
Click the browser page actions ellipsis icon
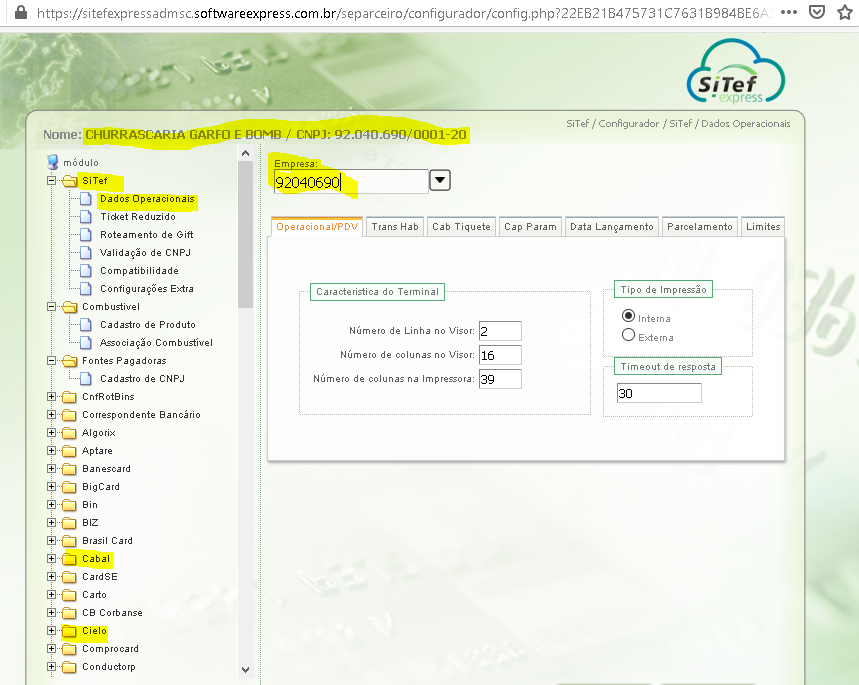(789, 12)
